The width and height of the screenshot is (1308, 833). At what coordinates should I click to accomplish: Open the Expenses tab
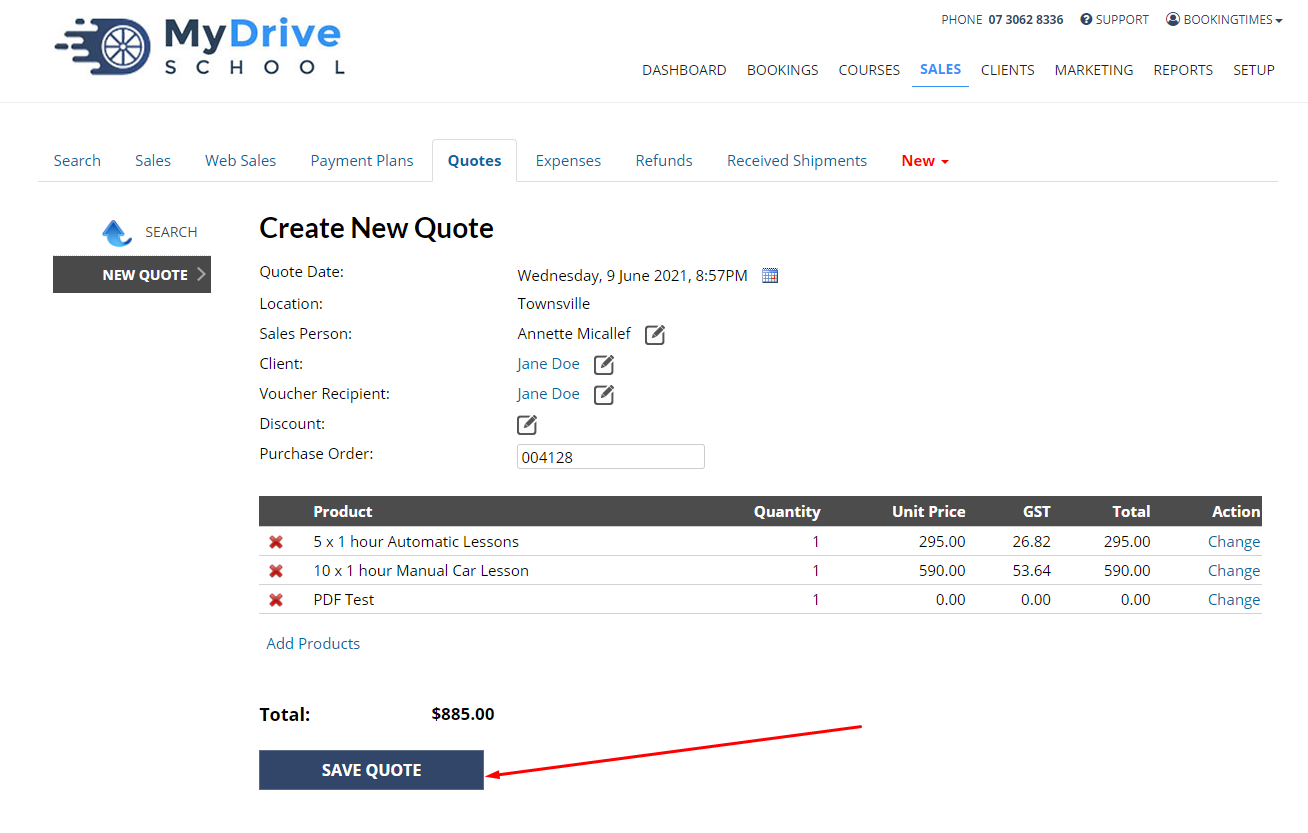click(568, 161)
